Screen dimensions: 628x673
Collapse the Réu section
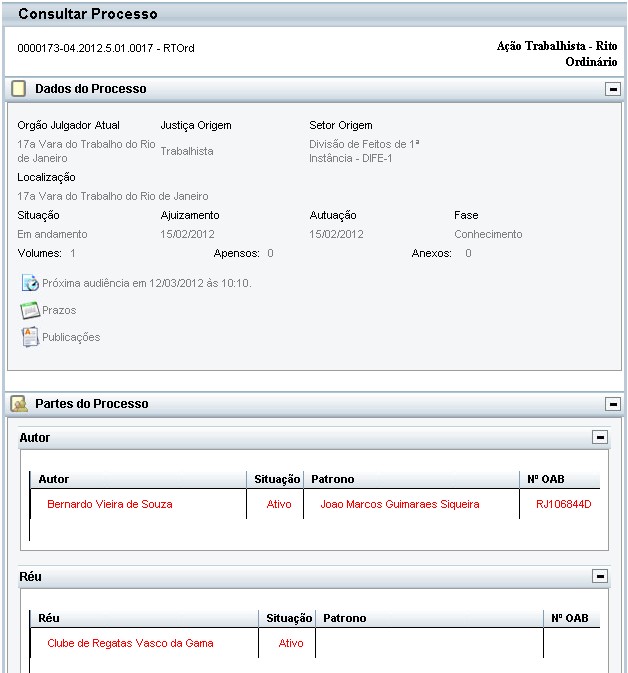coord(599,577)
